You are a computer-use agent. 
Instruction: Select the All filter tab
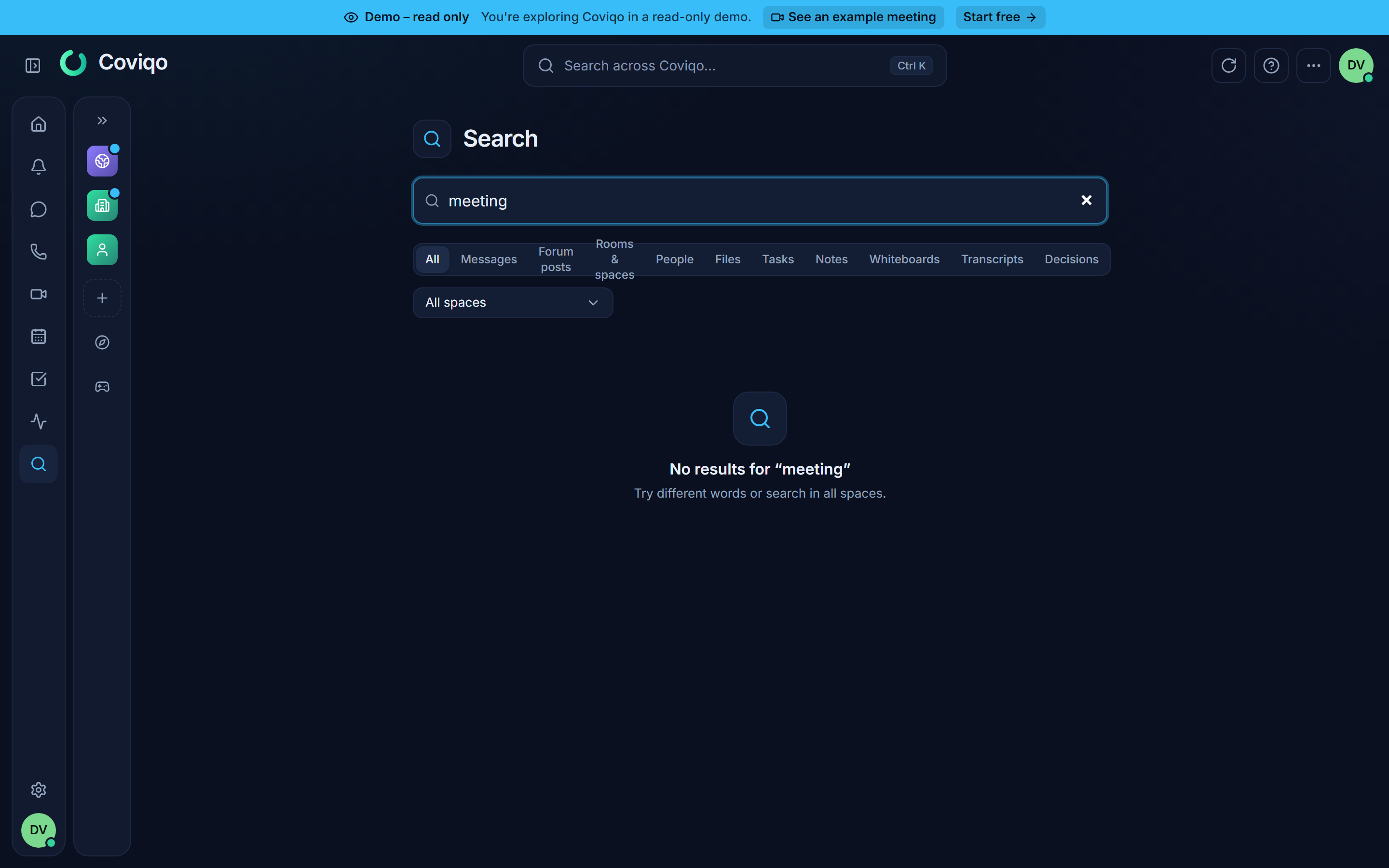pyautogui.click(x=432, y=259)
